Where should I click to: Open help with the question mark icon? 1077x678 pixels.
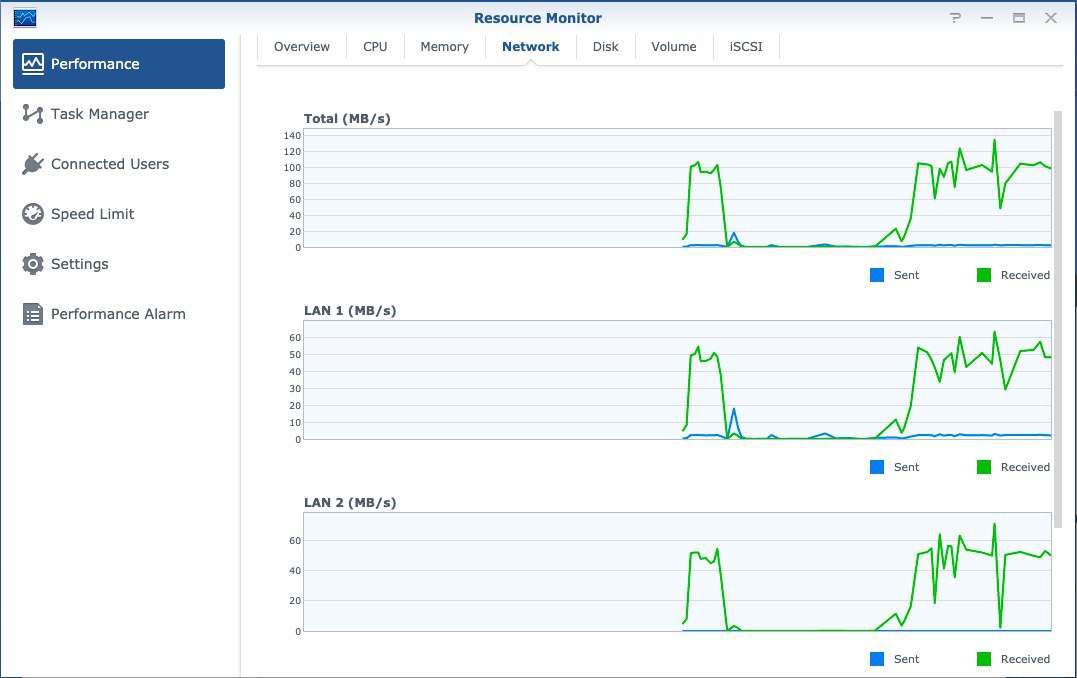tap(955, 18)
